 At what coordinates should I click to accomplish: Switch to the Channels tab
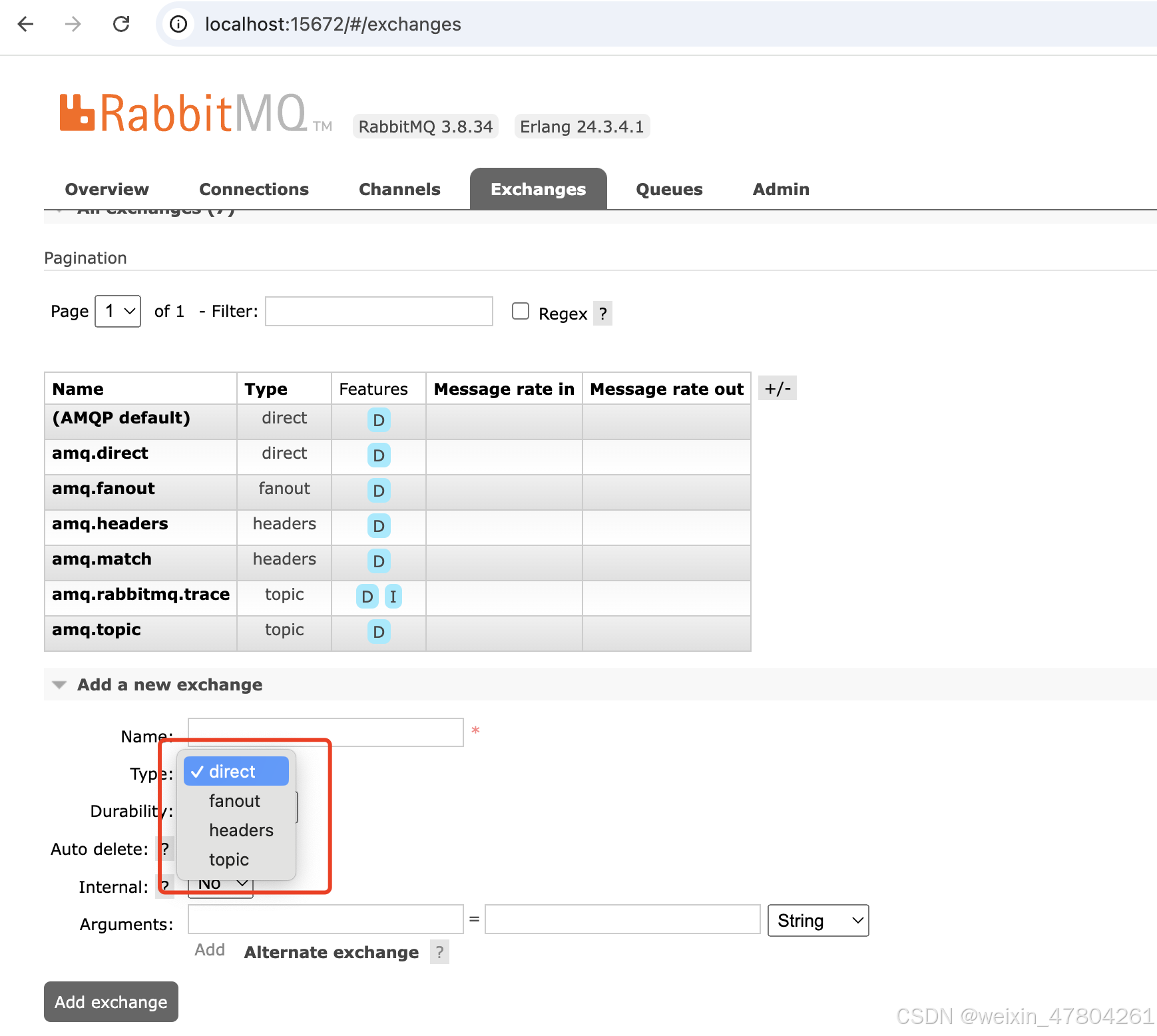pyautogui.click(x=399, y=189)
